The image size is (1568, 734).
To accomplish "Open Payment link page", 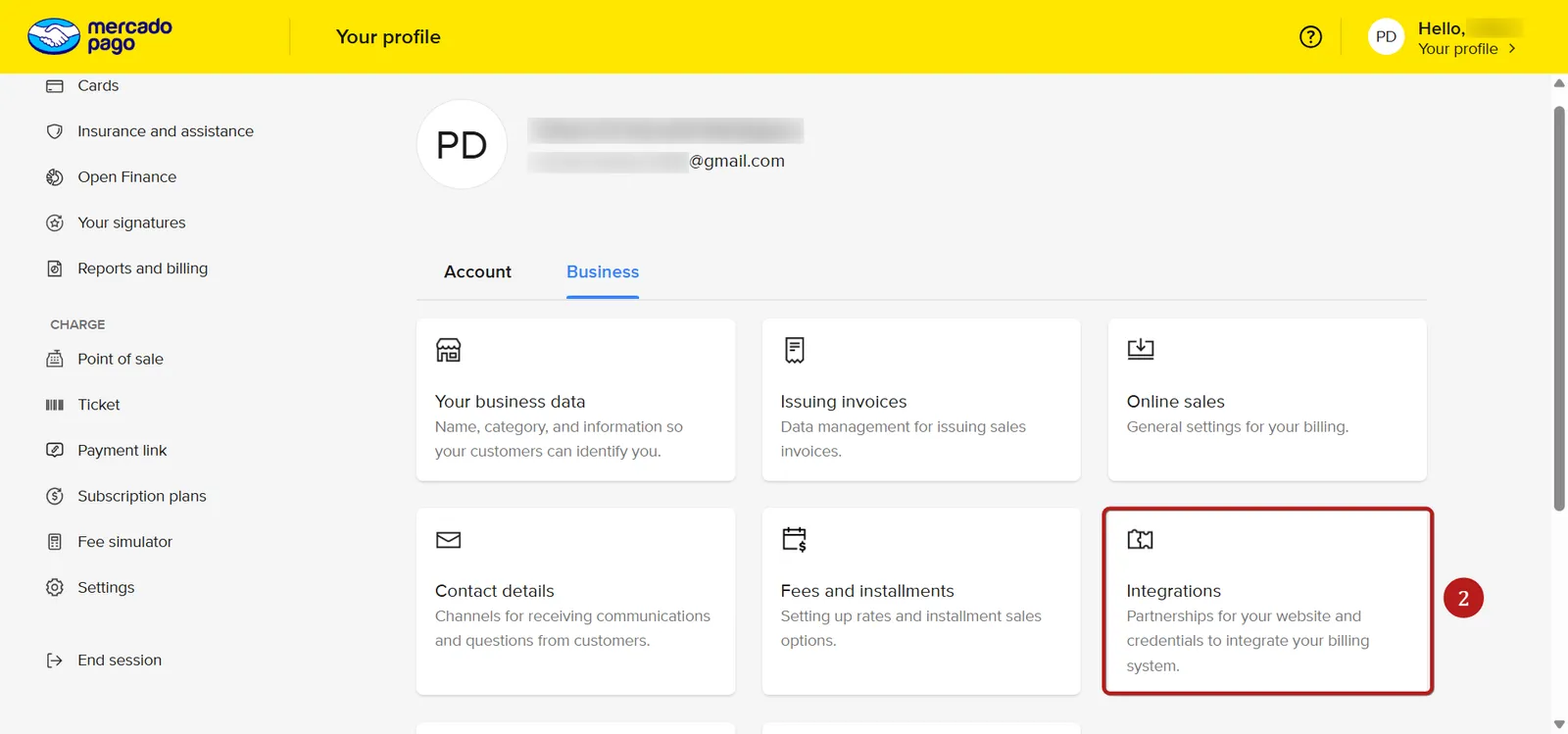I will click(122, 450).
